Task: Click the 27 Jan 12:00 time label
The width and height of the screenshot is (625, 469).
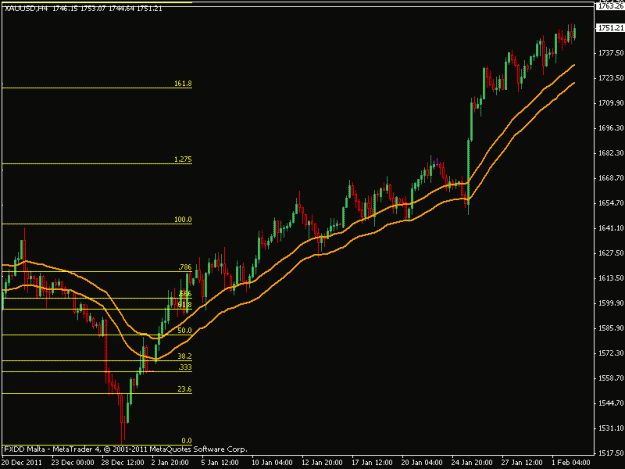Action: 522,463
